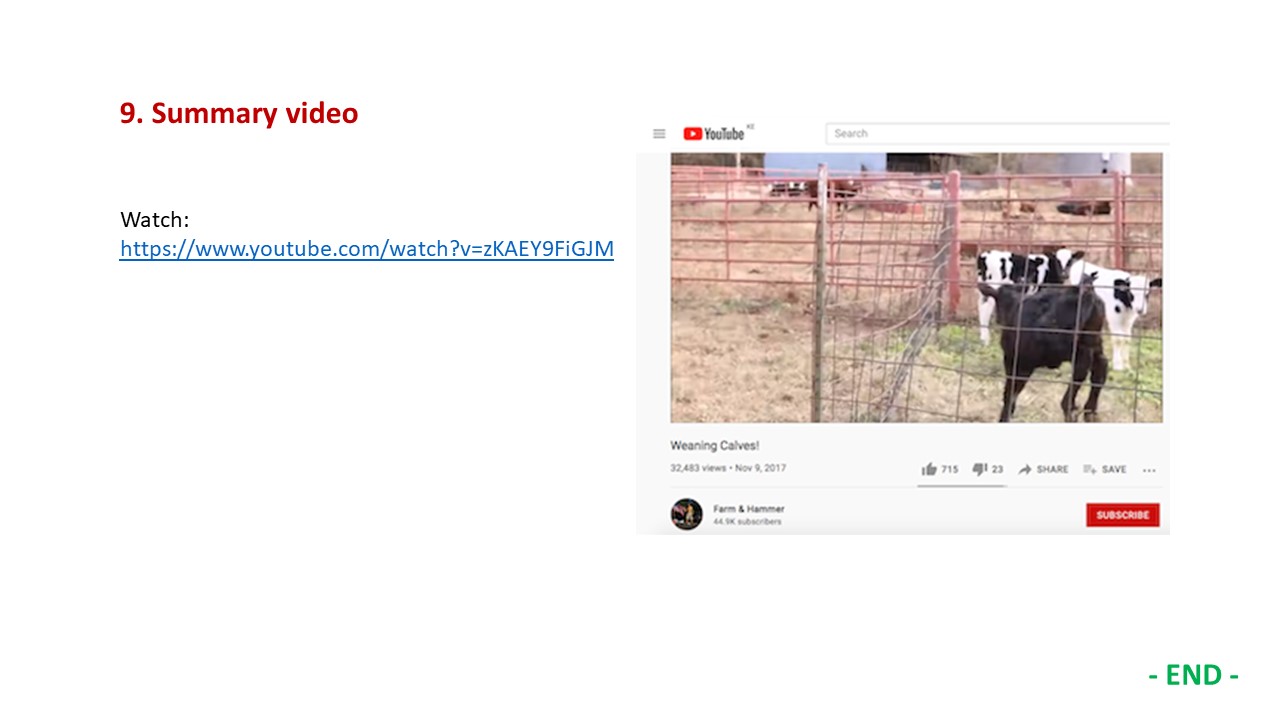Click the Farm & Hammer channel avatar

(686, 514)
